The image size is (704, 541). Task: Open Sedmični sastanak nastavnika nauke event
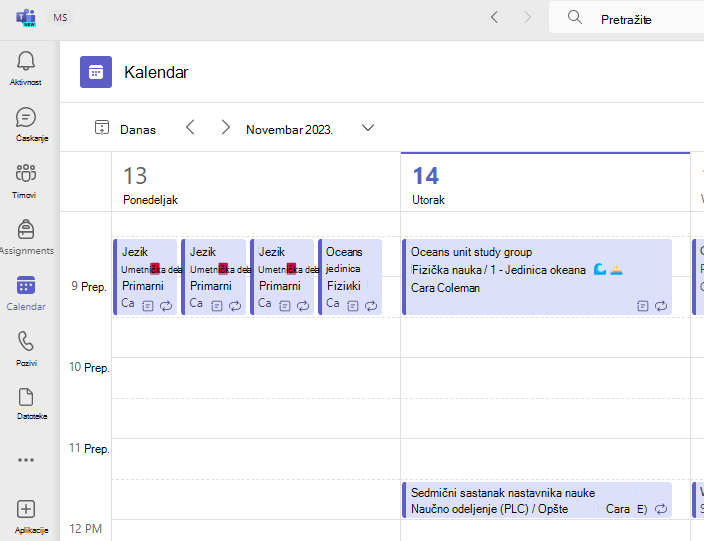(537, 500)
